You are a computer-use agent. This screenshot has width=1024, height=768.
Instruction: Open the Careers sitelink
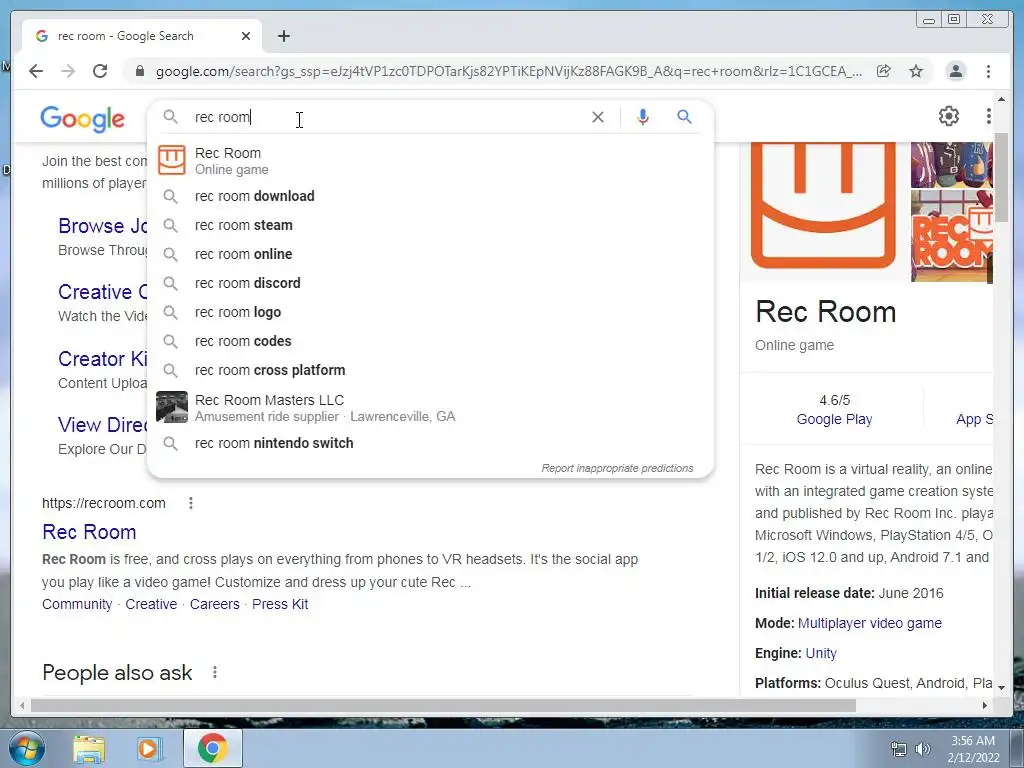coord(215,604)
